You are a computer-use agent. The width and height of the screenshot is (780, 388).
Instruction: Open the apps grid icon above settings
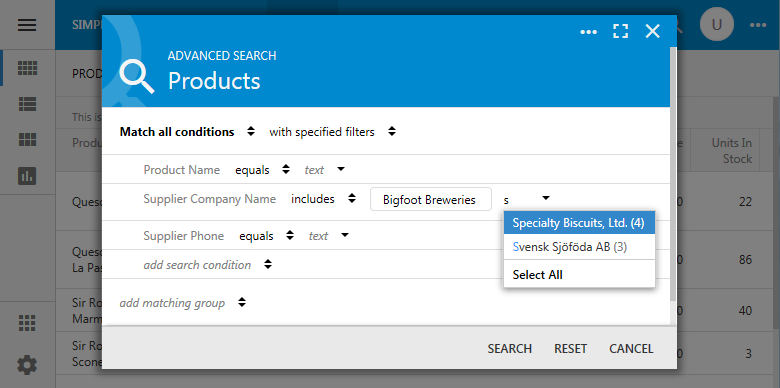click(x=27, y=323)
